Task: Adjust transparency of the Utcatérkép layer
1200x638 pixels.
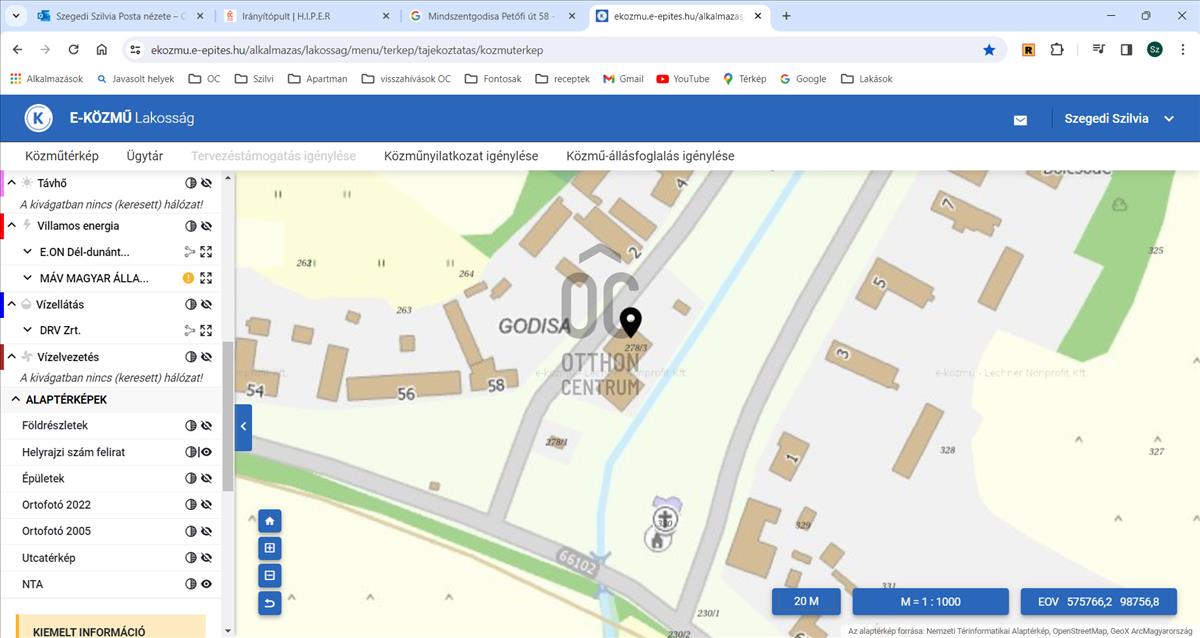Action: 190,558
